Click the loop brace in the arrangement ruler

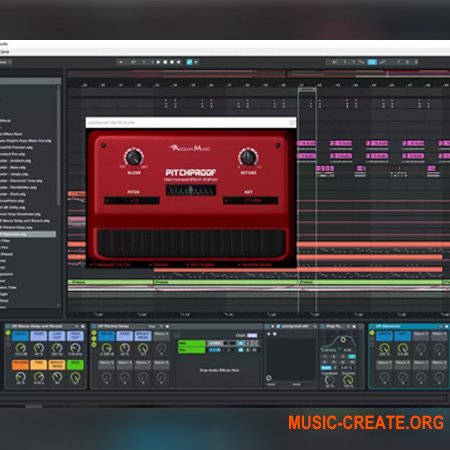[307, 89]
